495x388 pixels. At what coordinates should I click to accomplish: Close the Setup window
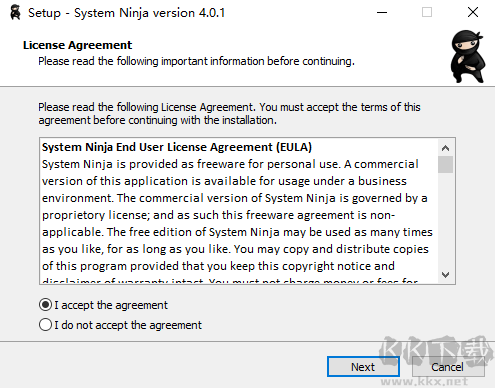click(473, 13)
